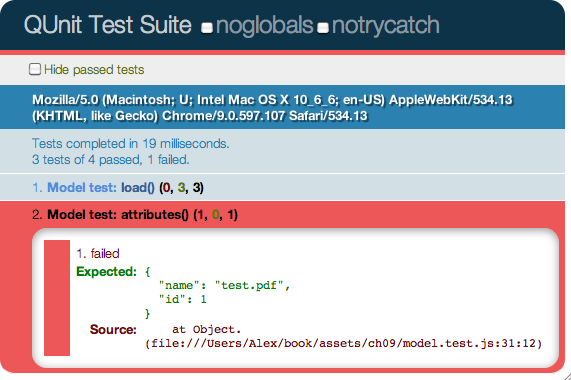Click the model.test.js:31:12 source path
This screenshot has height=380, width=571.
[x=344, y=343]
